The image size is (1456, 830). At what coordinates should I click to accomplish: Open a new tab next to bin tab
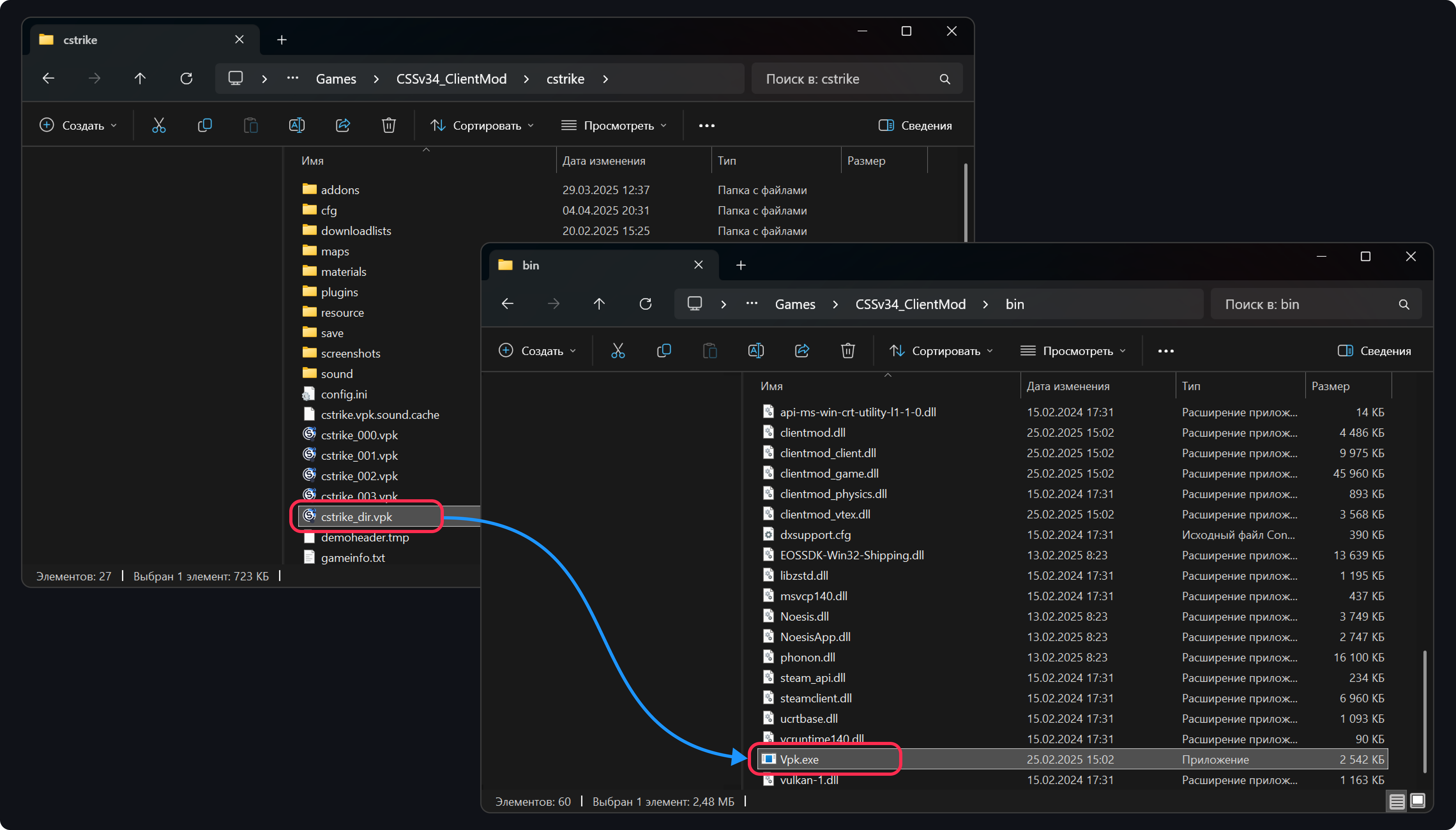(740, 265)
